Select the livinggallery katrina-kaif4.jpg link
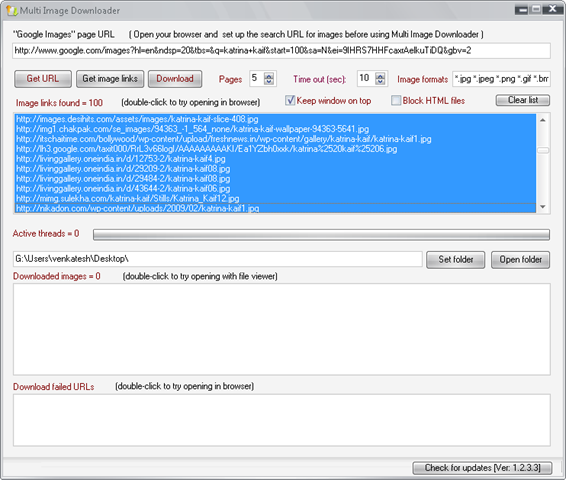The height and width of the screenshot is (480, 566). coord(275,159)
